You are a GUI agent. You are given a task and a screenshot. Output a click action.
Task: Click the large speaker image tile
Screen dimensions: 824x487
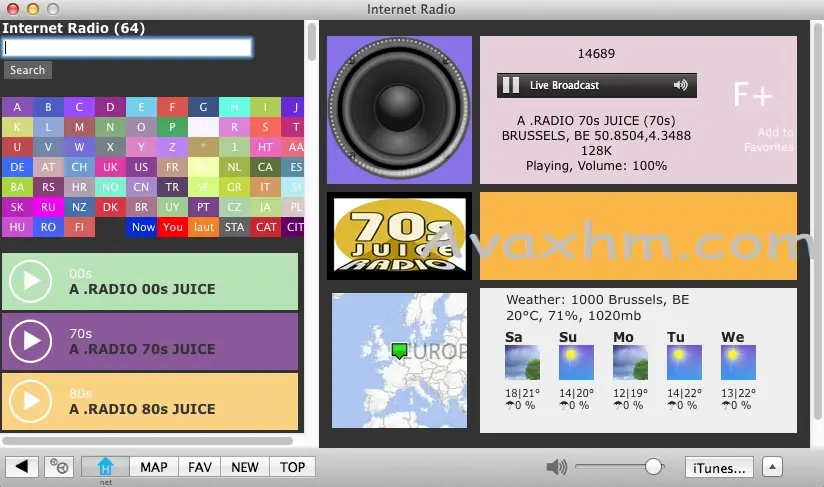tap(399, 110)
